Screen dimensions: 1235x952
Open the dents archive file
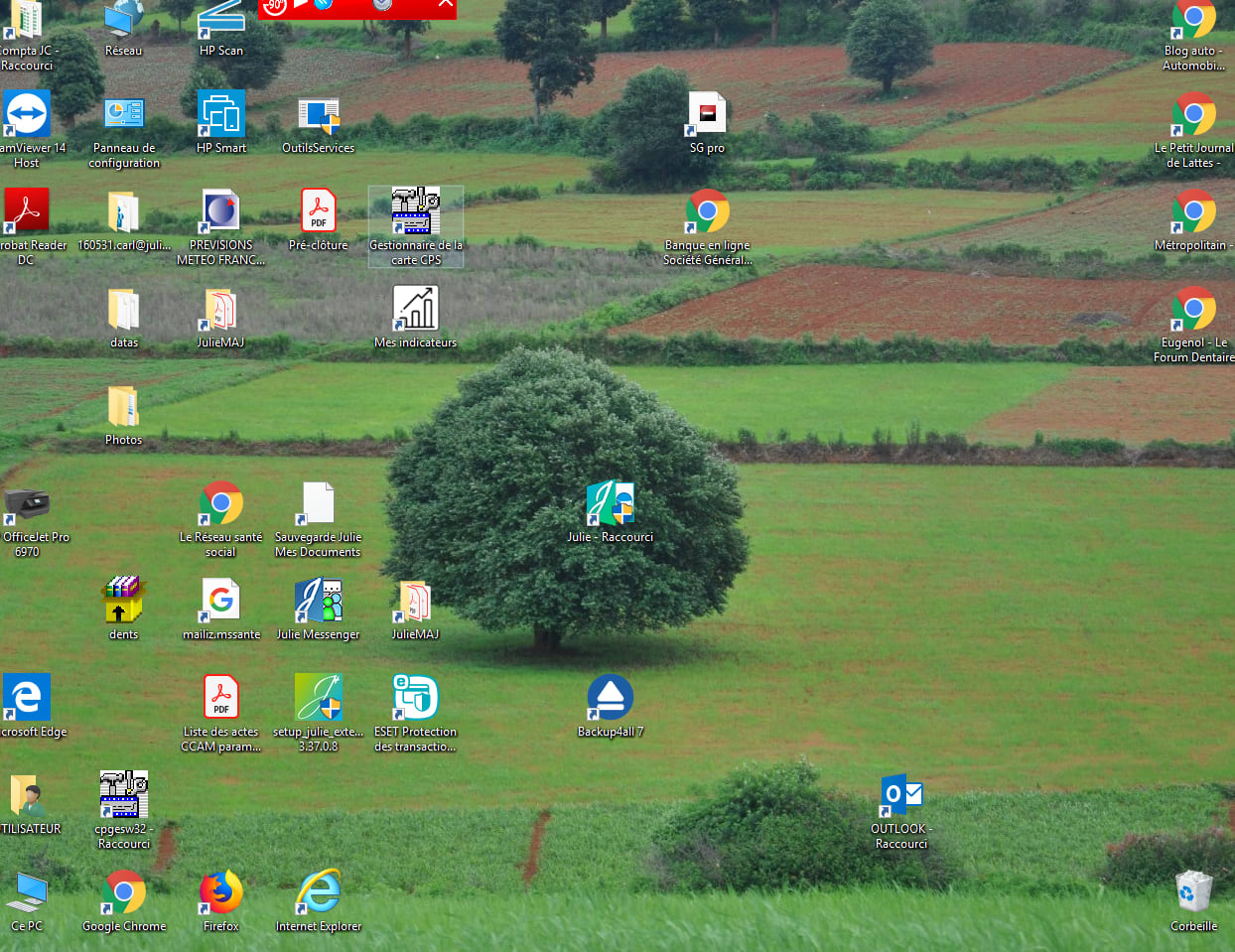(x=123, y=602)
